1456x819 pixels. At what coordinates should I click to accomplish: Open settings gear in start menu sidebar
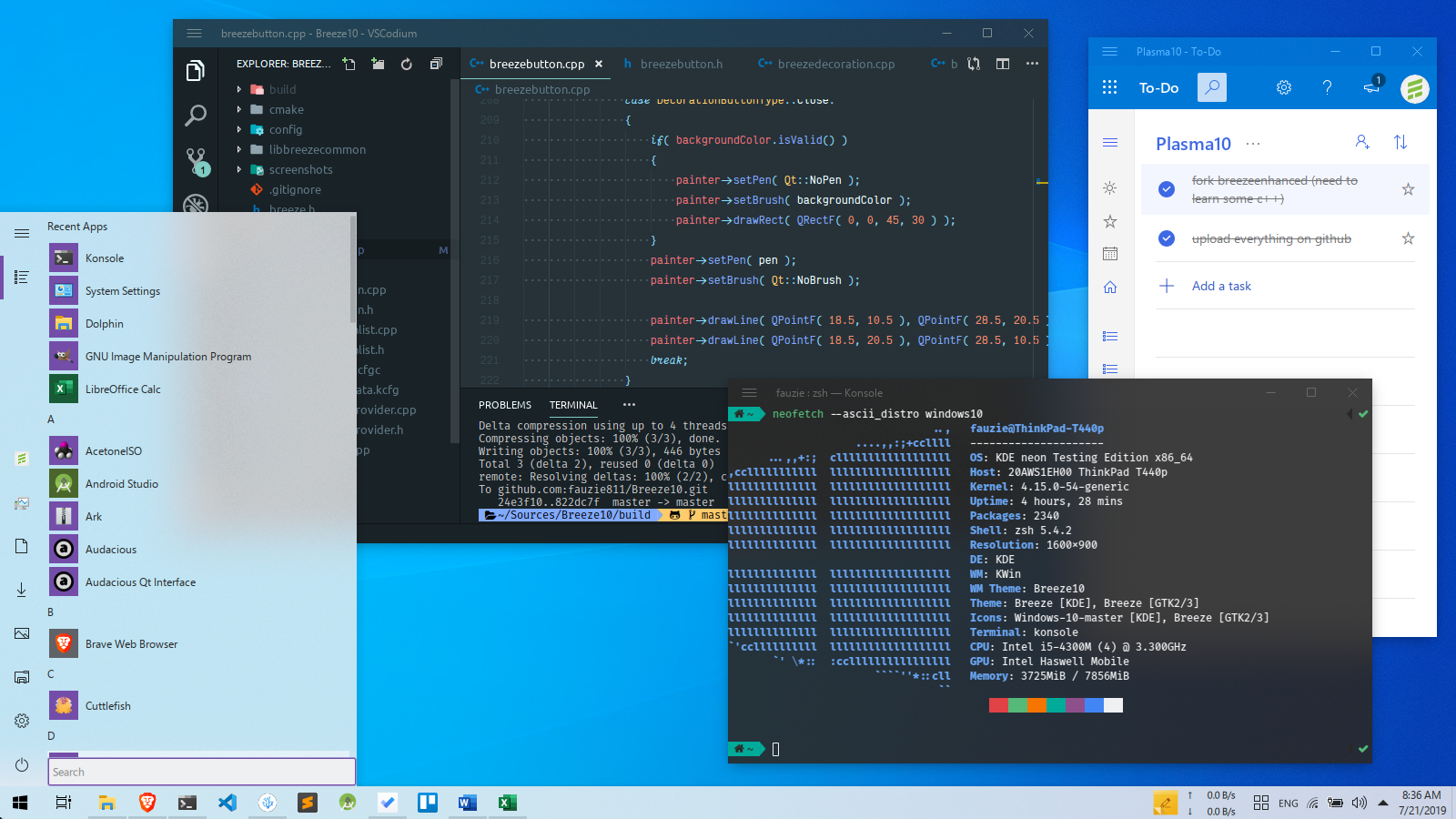[x=22, y=721]
